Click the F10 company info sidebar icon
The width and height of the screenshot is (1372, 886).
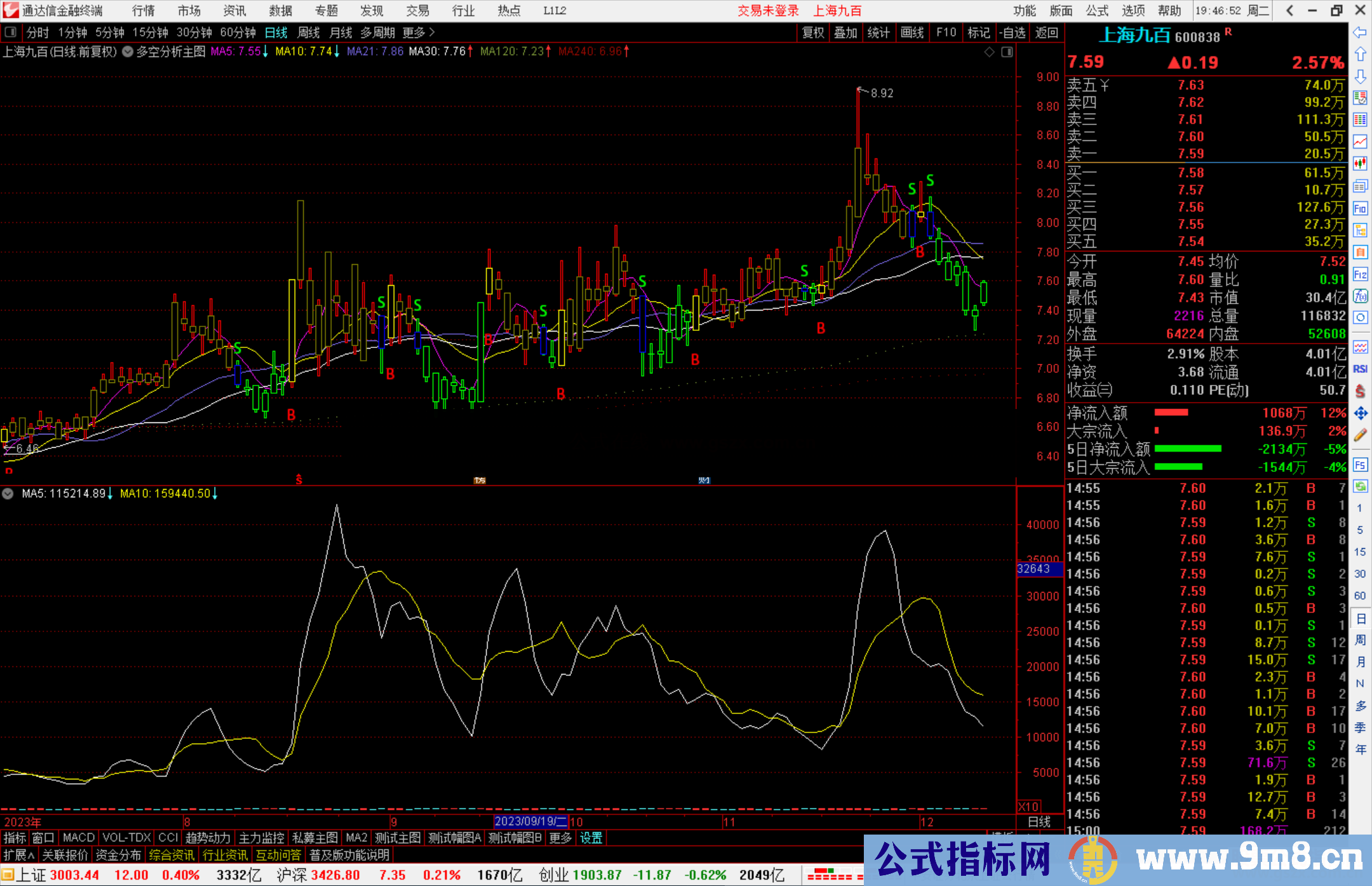[x=1360, y=208]
